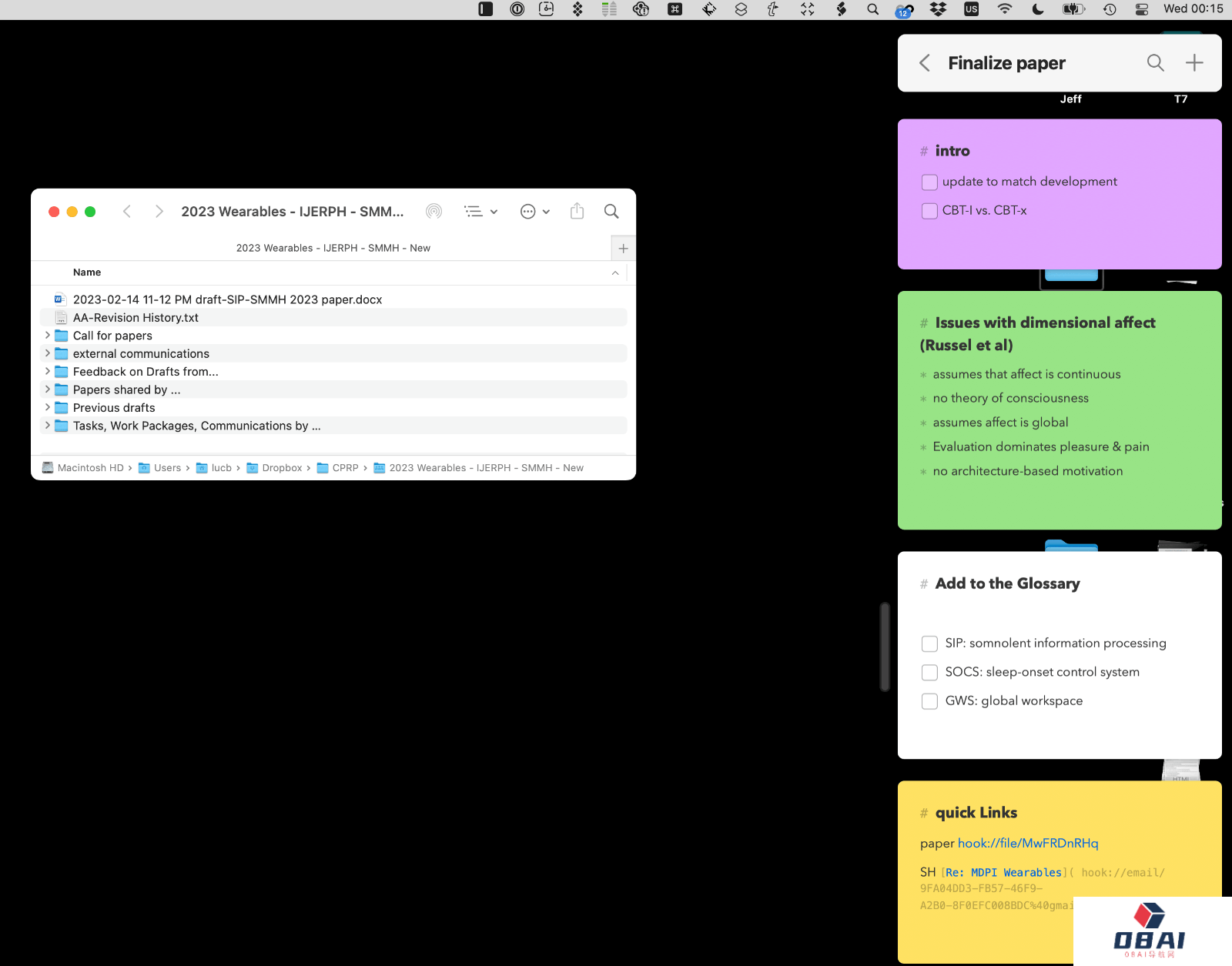Viewport: 1232px width, 966px height.
Task: Click Dropbox in the Finder path bar
Action: (281, 468)
